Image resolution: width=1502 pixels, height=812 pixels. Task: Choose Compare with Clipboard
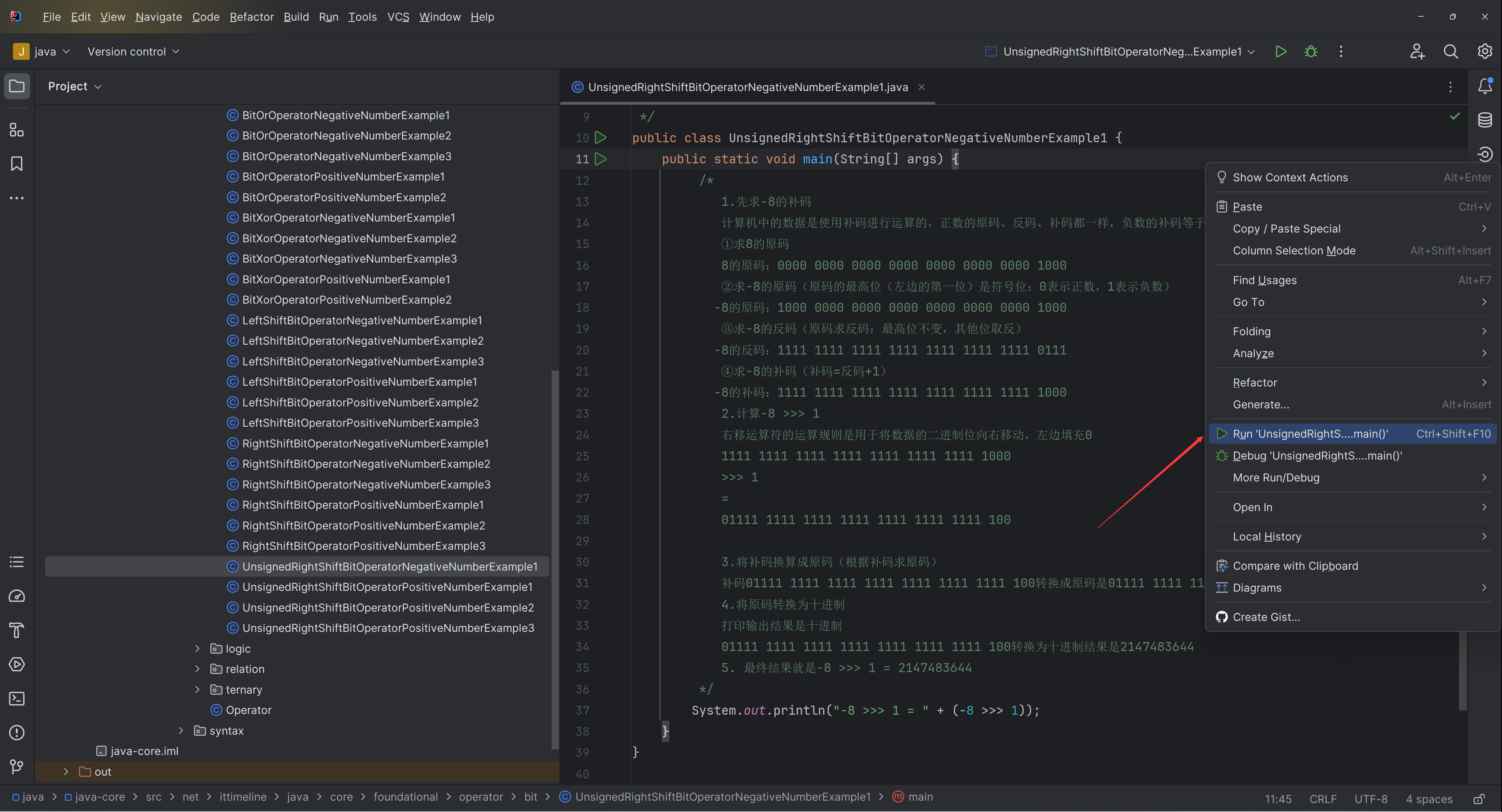pos(1353,565)
